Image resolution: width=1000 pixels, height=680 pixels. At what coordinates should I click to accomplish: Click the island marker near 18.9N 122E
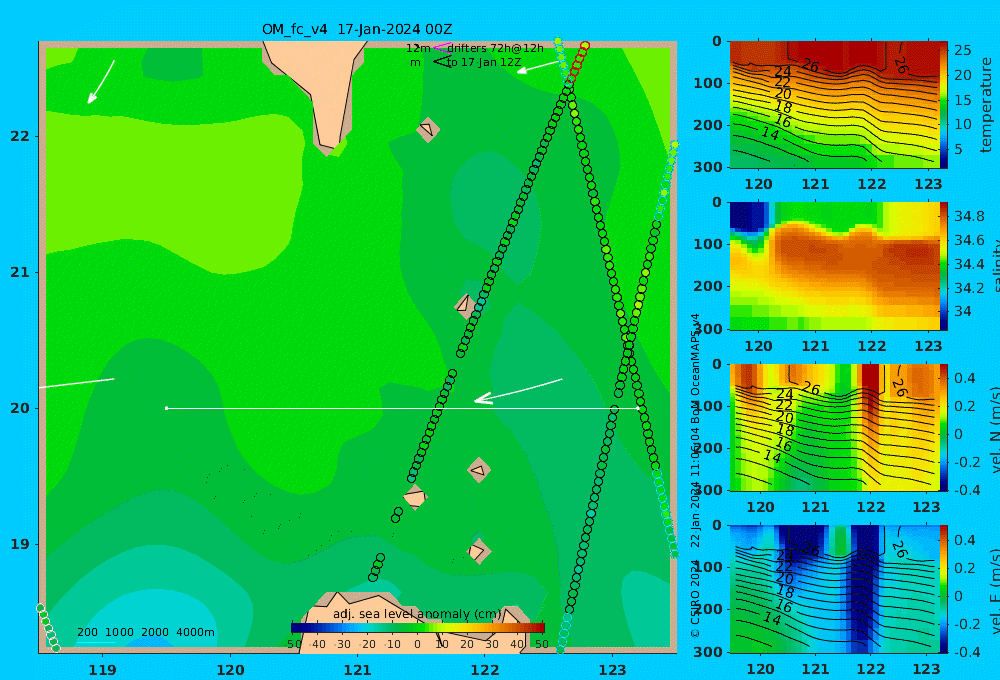click(x=478, y=551)
